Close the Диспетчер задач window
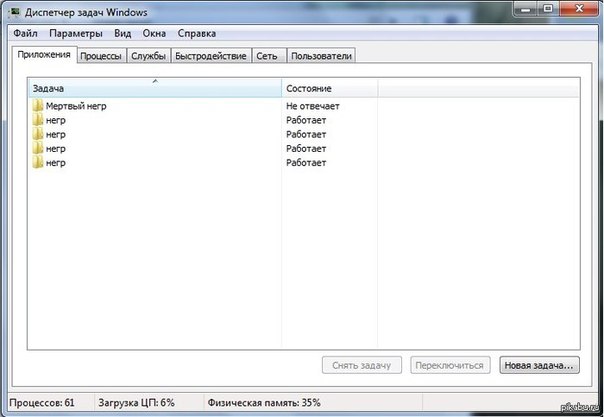This screenshot has width=604, height=417. pyautogui.click(x=579, y=8)
